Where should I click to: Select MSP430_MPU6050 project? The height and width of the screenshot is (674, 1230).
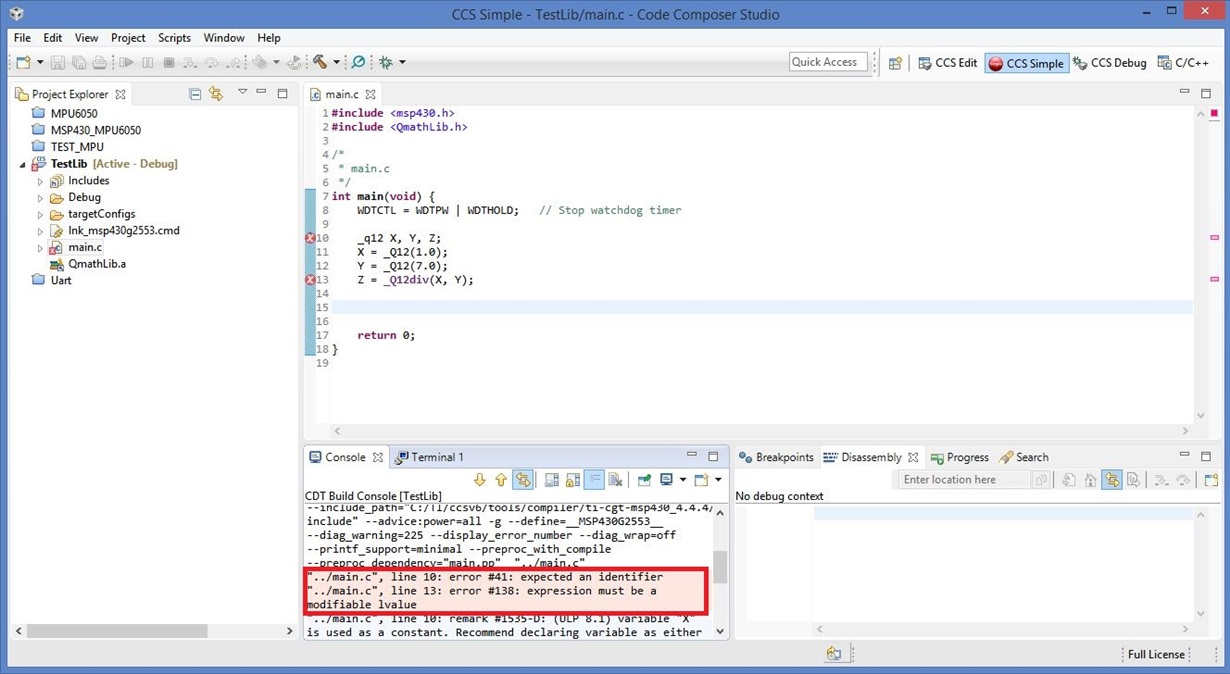(95, 131)
